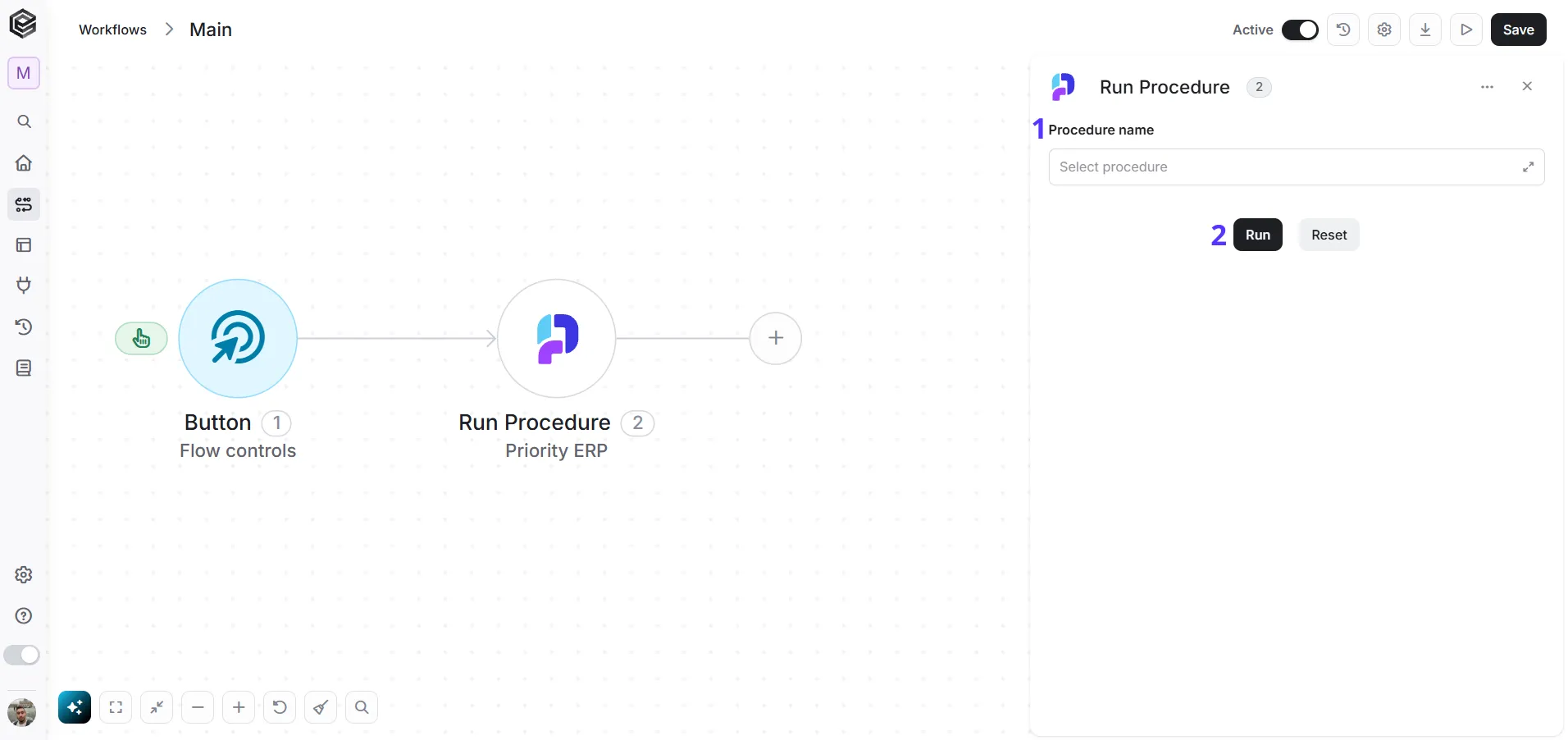This screenshot has width=1568, height=740.
Task: Expand the procedure field with the arrows icon
Action: pyautogui.click(x=1528, y=167)
